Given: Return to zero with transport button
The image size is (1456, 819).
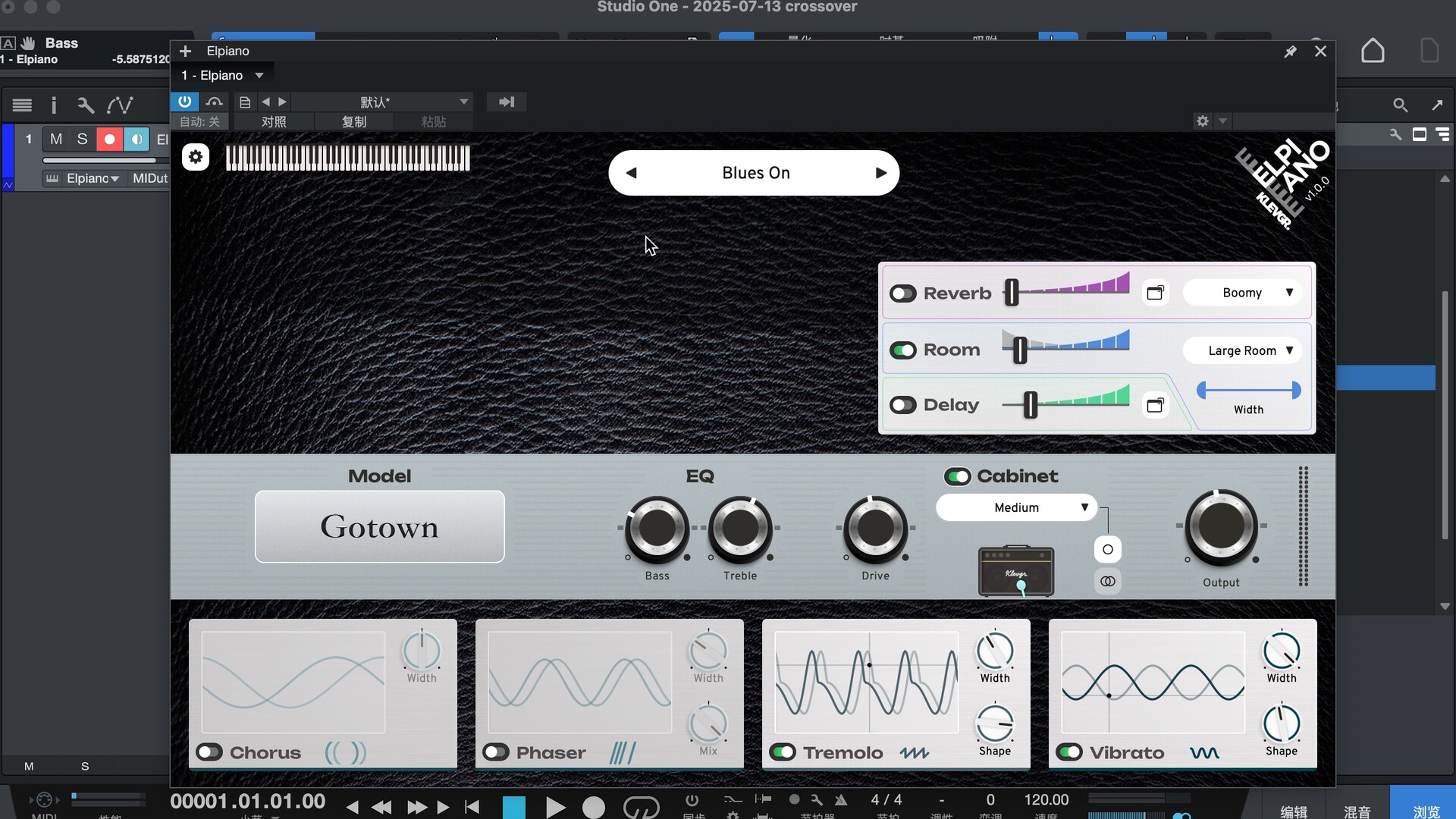Looking at the screenshot, I should (x=472, y=806).
